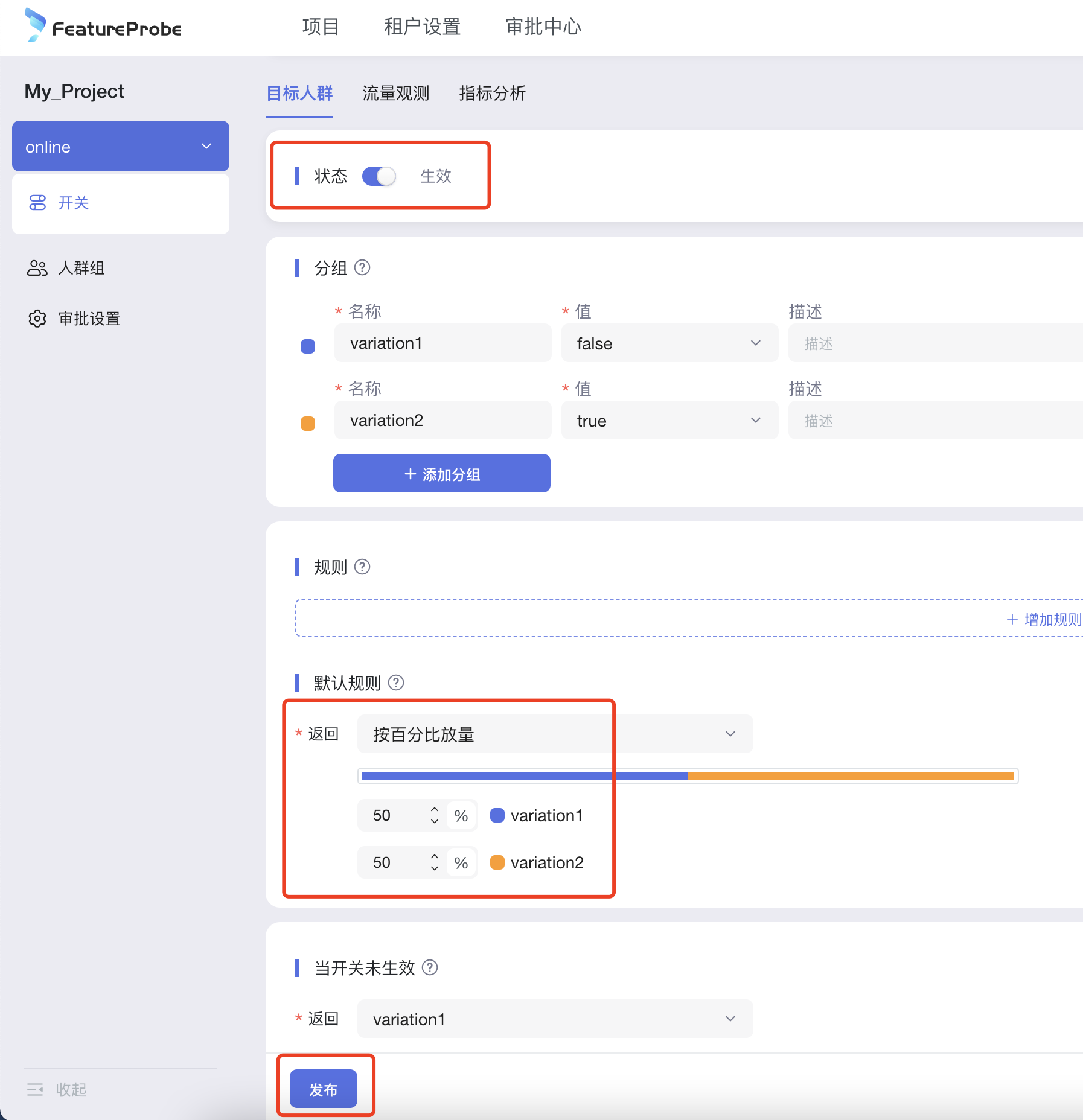Click the orange variation2 color swatch
Viewport: 1083px width, 1120px height.
[308, 424]
